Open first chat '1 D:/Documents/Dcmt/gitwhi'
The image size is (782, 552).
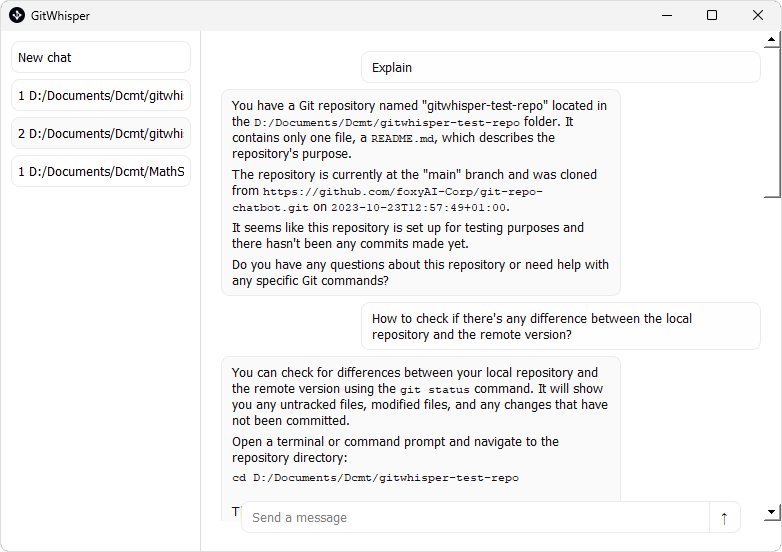coord(101,95)
